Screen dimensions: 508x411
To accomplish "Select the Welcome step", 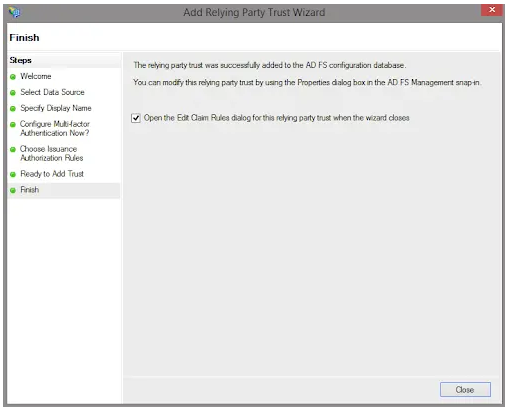I will click(x=36, y=76).
